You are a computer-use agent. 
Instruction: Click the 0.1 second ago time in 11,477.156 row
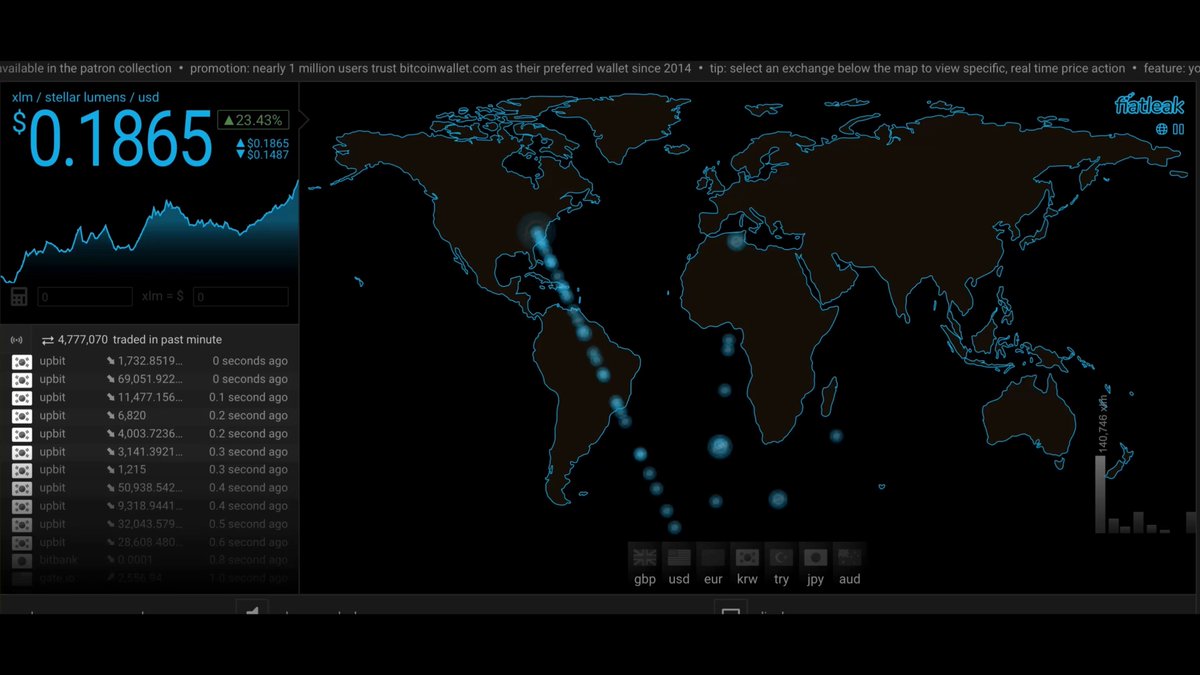248,398
